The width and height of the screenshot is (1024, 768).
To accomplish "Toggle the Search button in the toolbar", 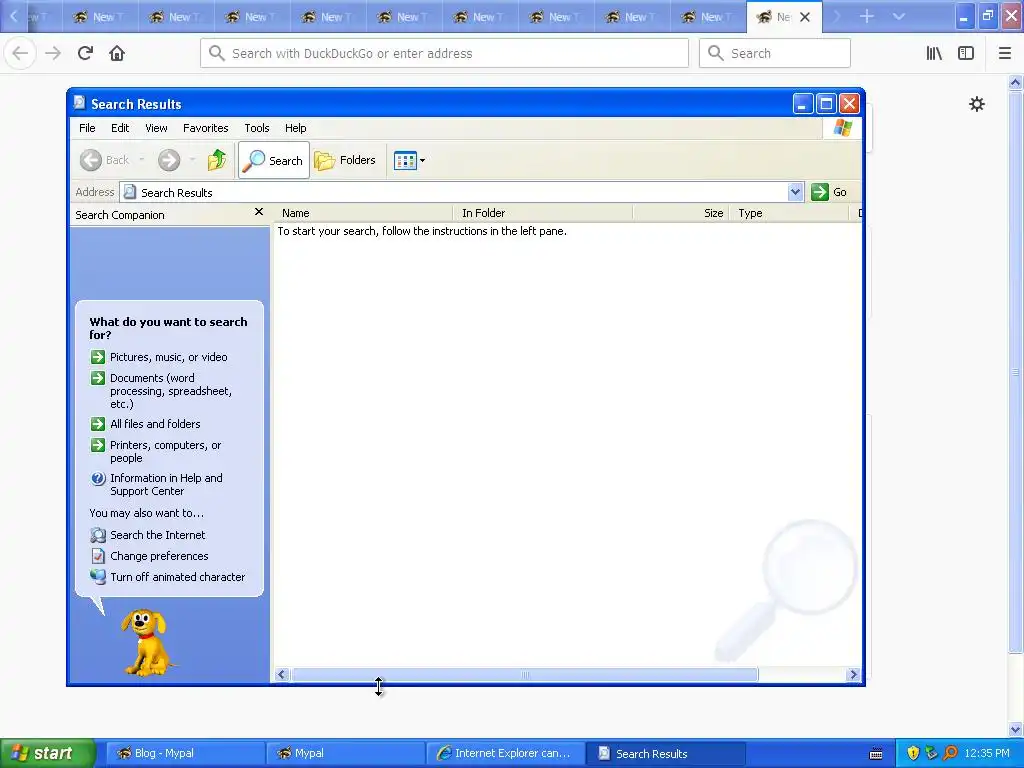I will 274,160.
